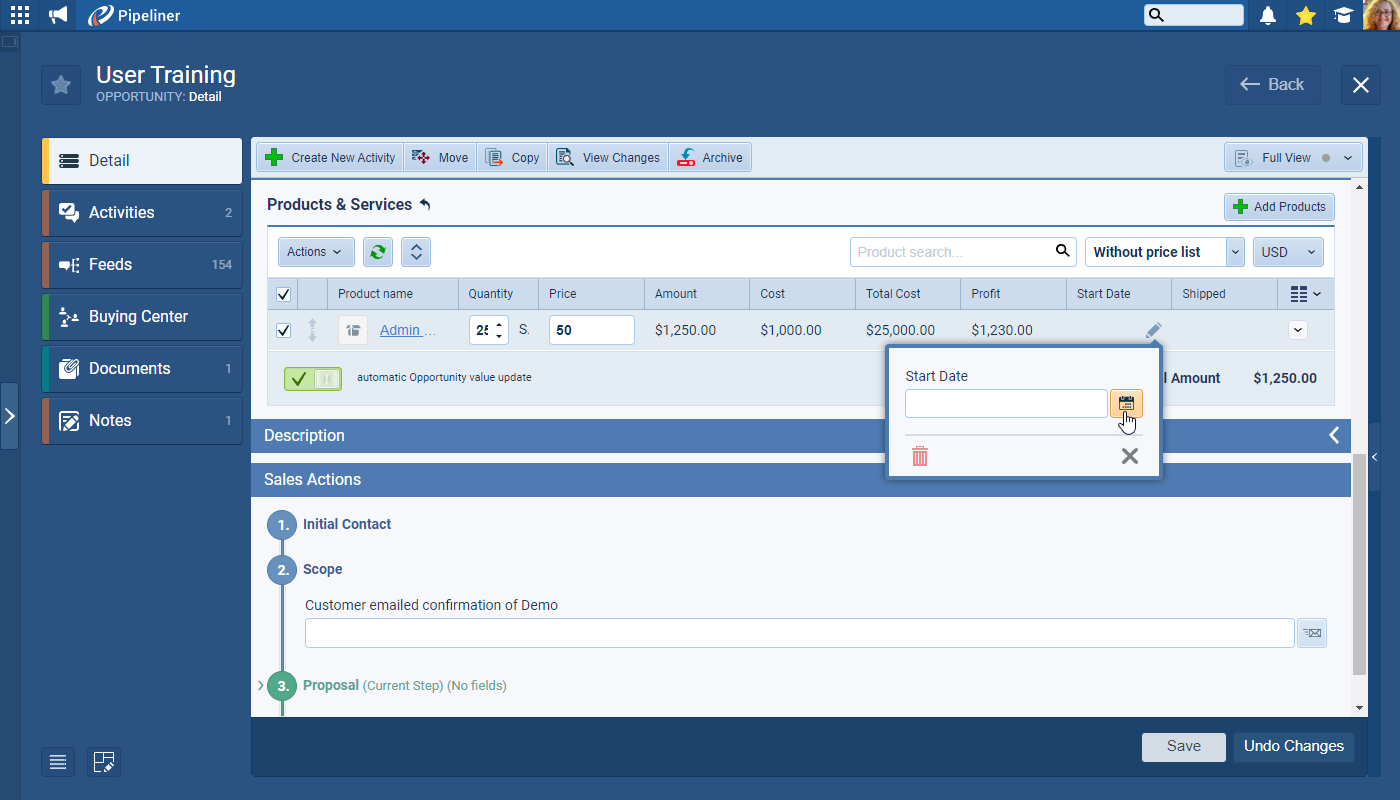1400x800 pixels.
Task: Click email icon beside Demo confirmation field
Action: tap(1312, 633)
